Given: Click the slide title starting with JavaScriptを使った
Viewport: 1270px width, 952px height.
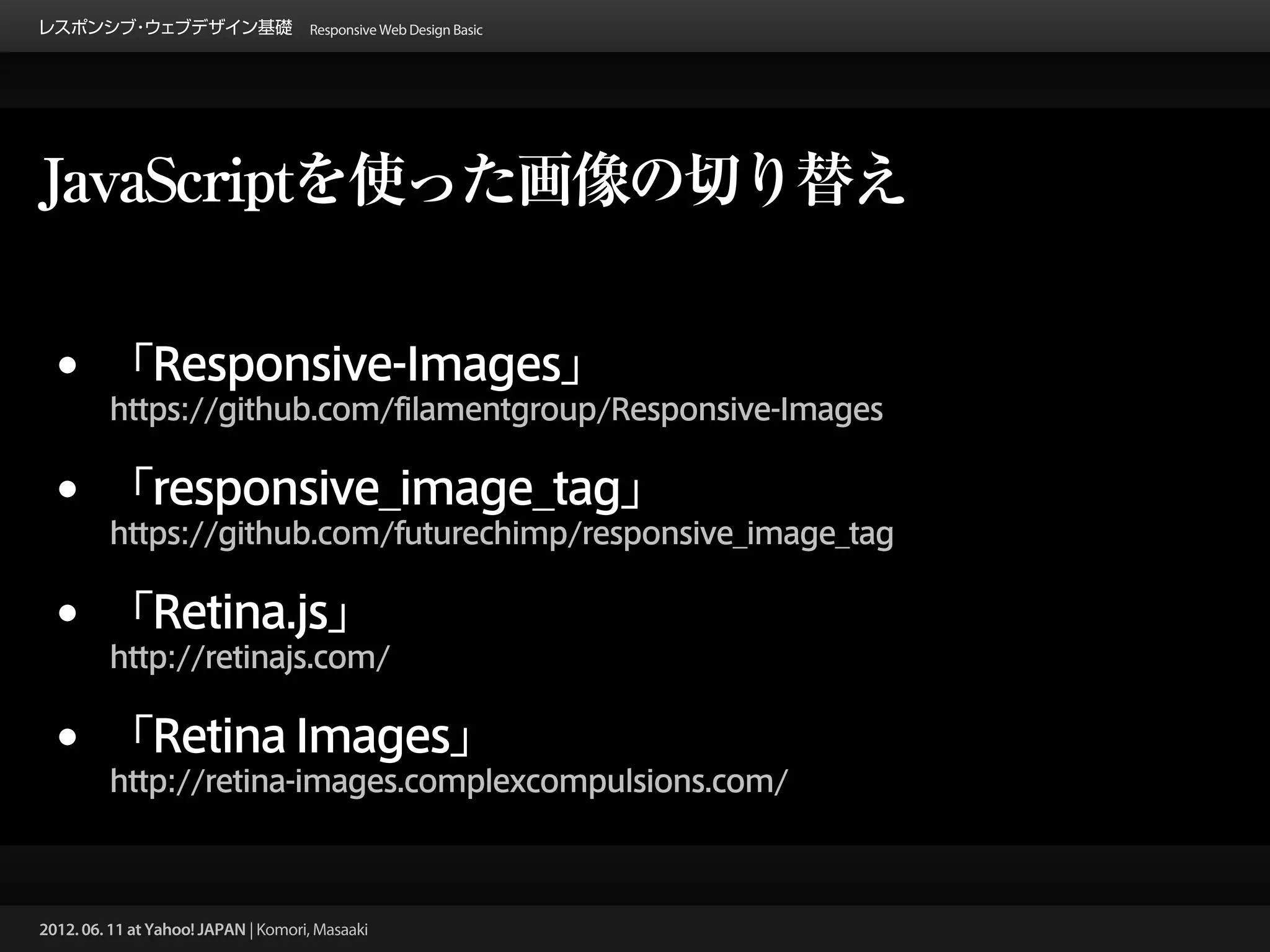Looking at the screenshot, I should [471, 180].
